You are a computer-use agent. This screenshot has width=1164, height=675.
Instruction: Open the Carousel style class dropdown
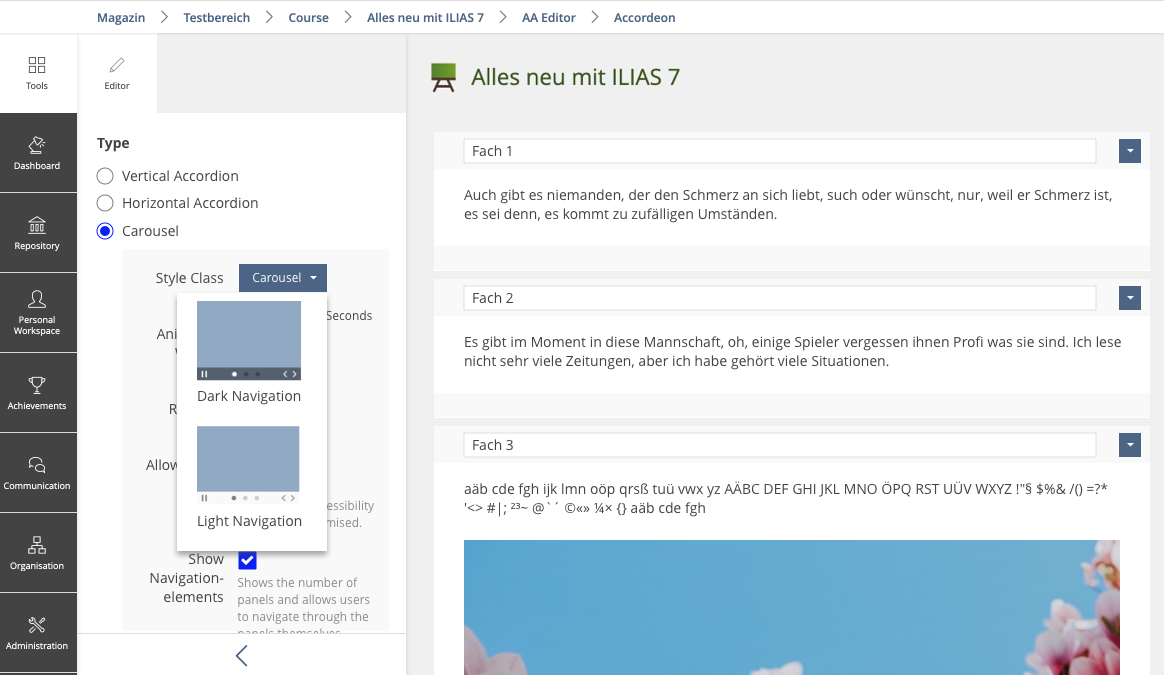click(283, 278)
